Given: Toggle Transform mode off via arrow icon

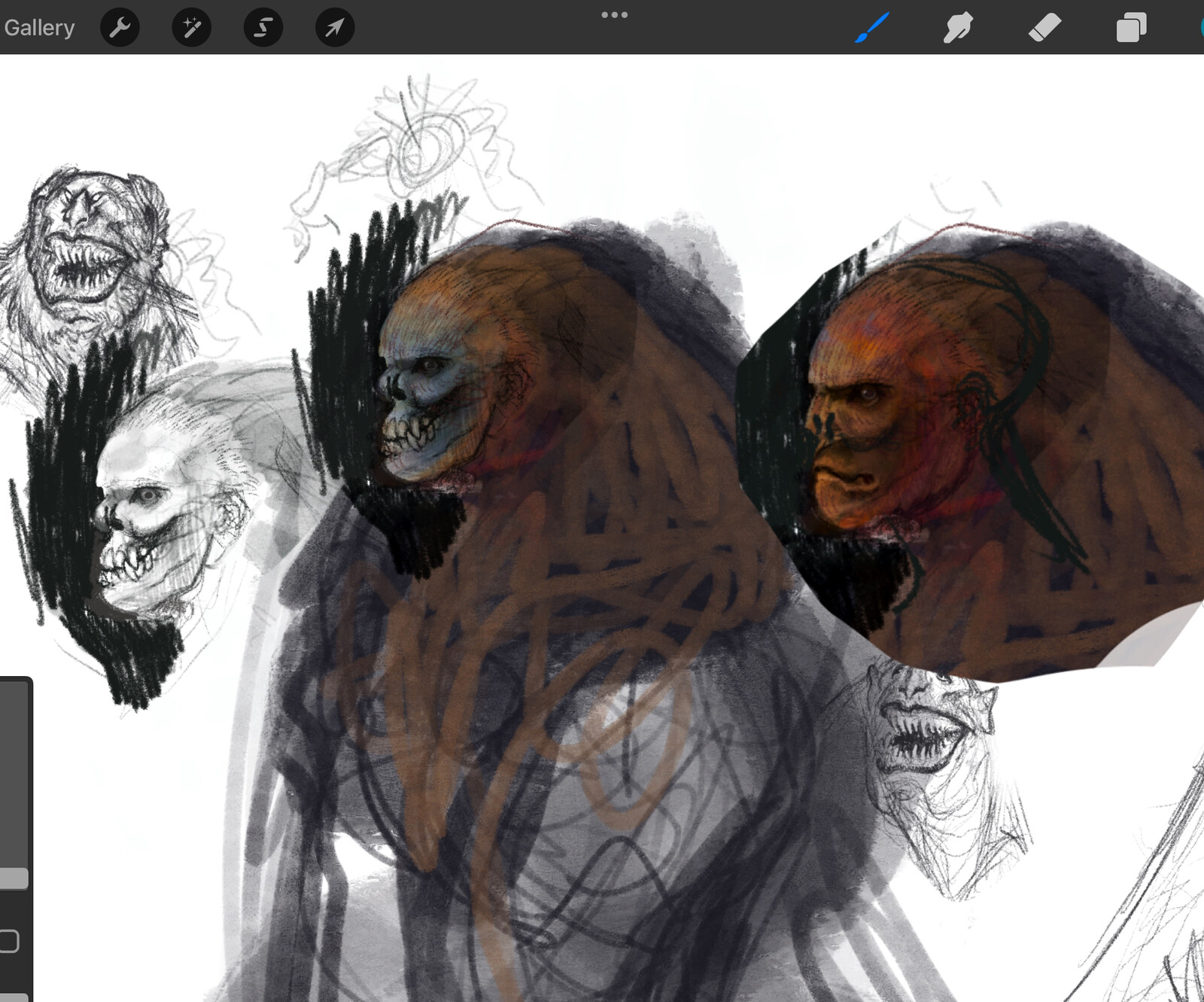Looking at the screenshot, I should 334,28.
